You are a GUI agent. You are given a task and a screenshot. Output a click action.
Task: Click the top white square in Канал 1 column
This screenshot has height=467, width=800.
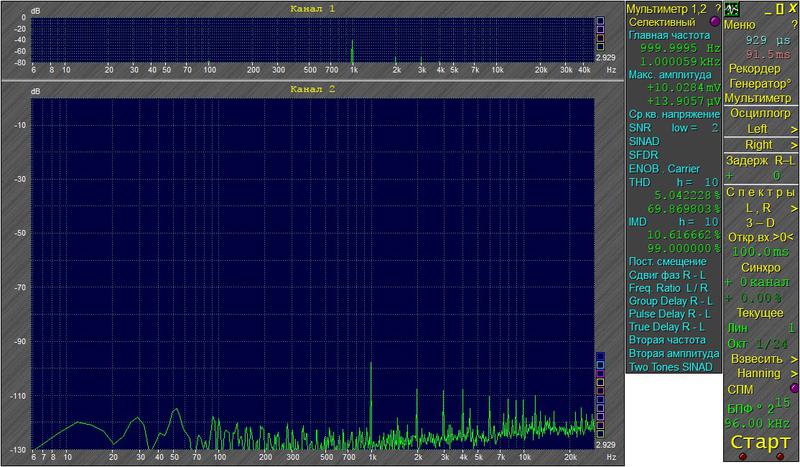[x=600, y=20]
